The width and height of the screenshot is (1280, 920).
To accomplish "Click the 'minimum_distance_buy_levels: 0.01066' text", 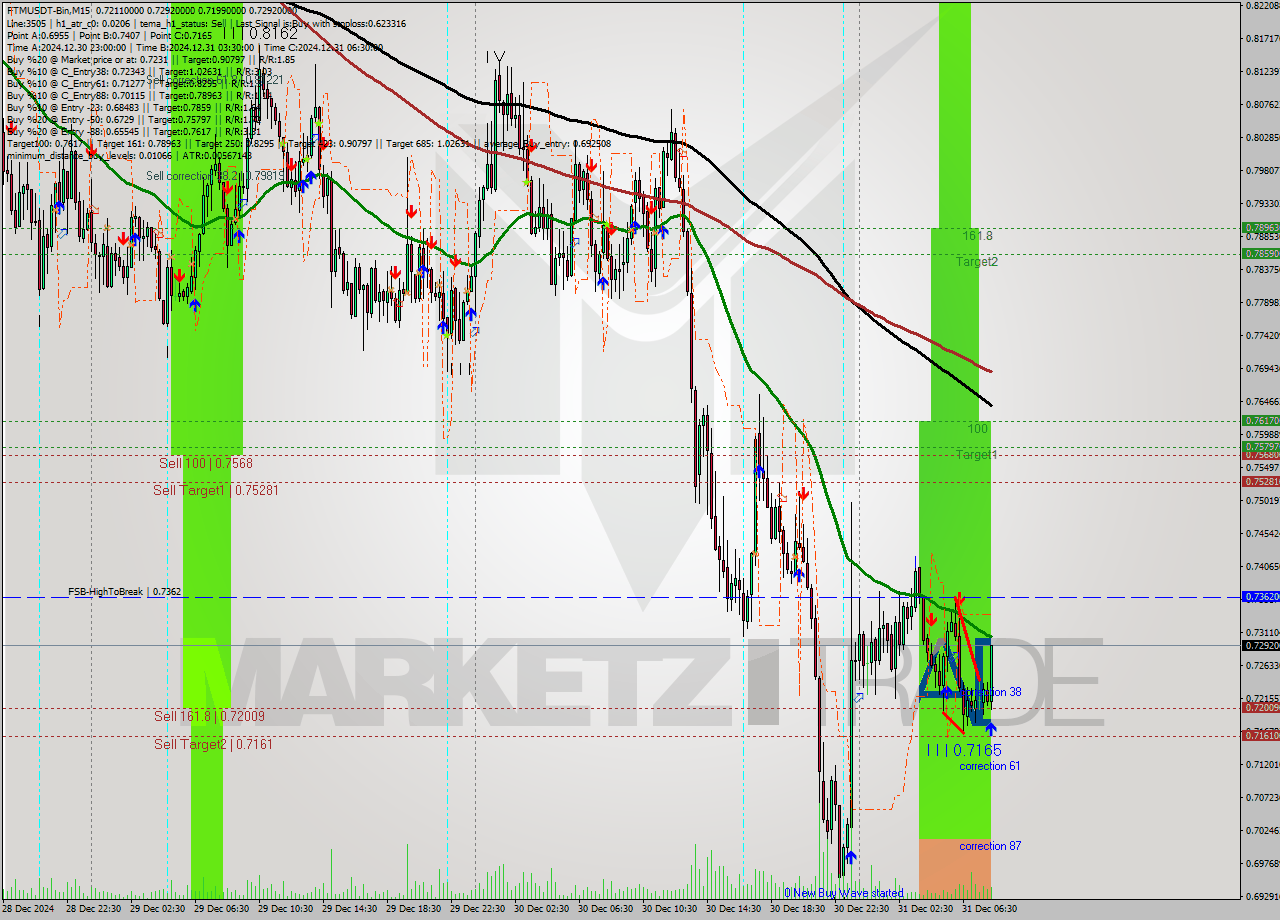I will coord(88,155).
